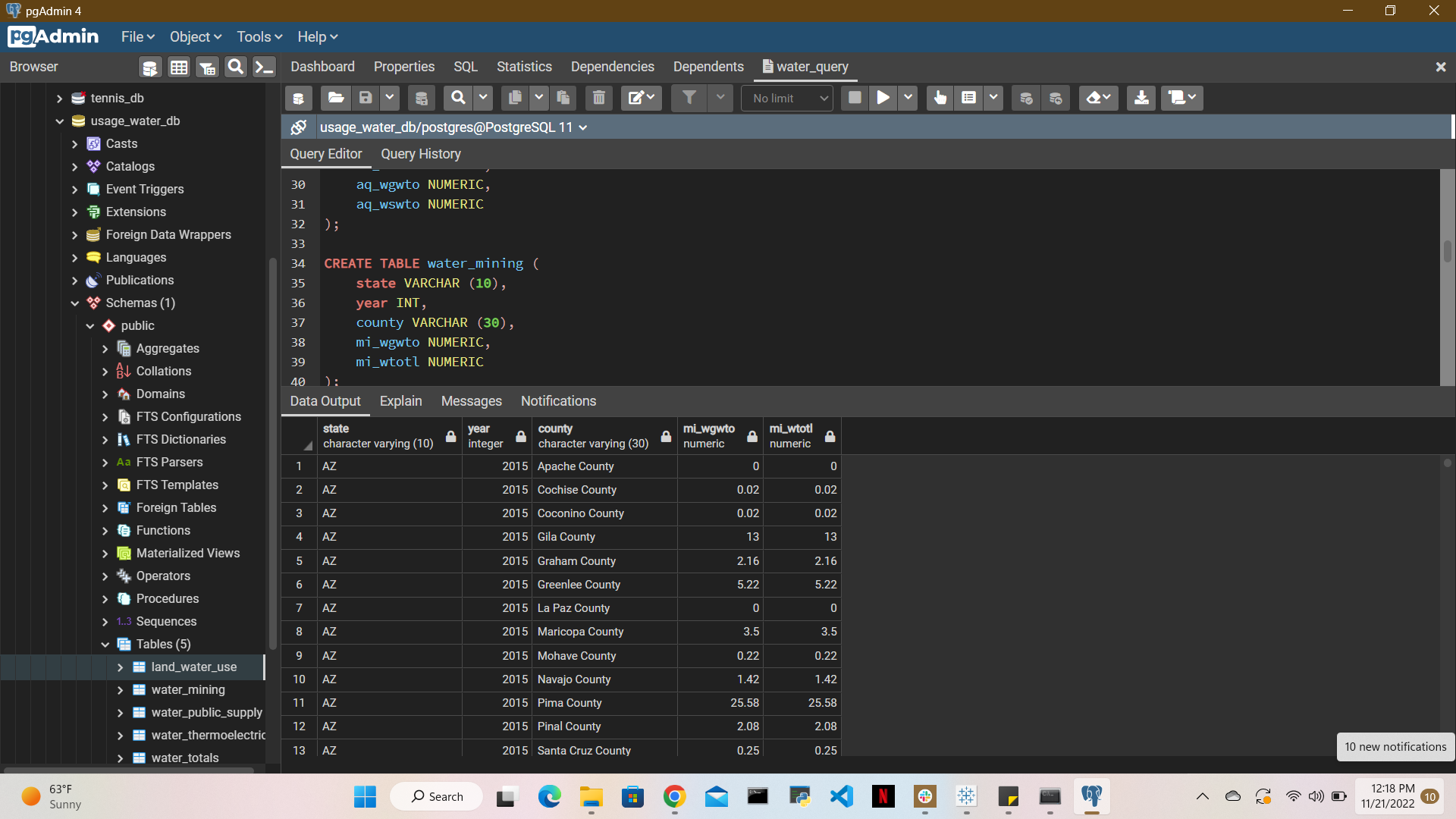
Task: Open the Help menu
Action: click(317, 37)
